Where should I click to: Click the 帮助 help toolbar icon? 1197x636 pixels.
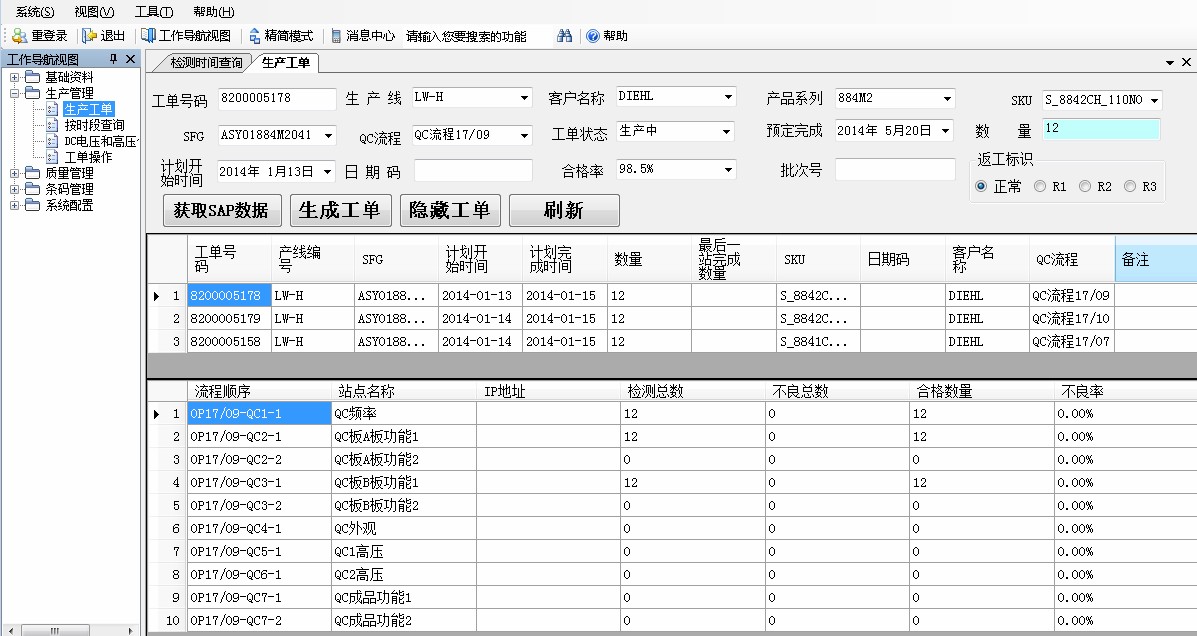click(x=592, y=36)
